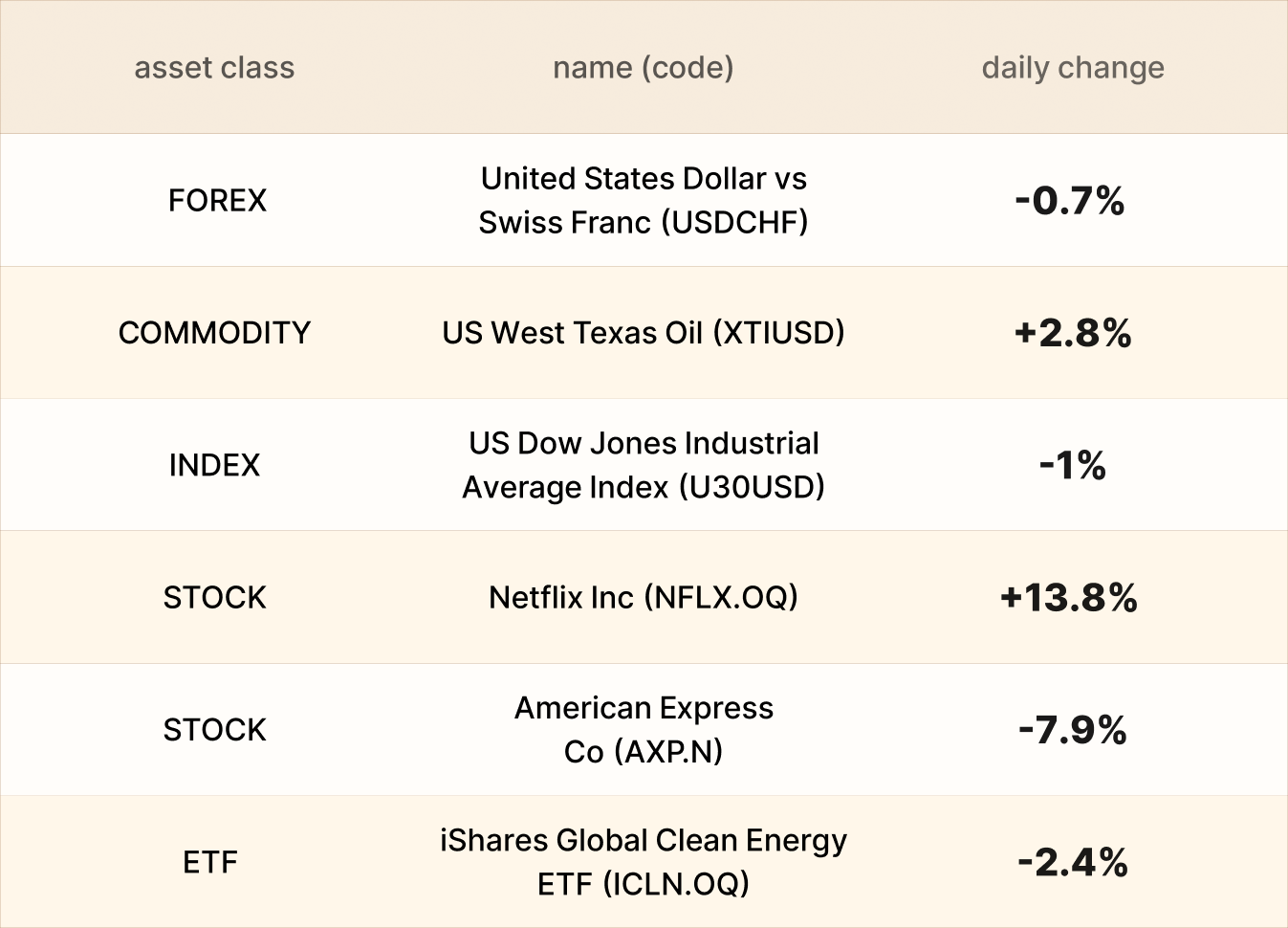Click the 'name (code)' column header
Viewport: 1288px width, 928px height.
point(643,68)
